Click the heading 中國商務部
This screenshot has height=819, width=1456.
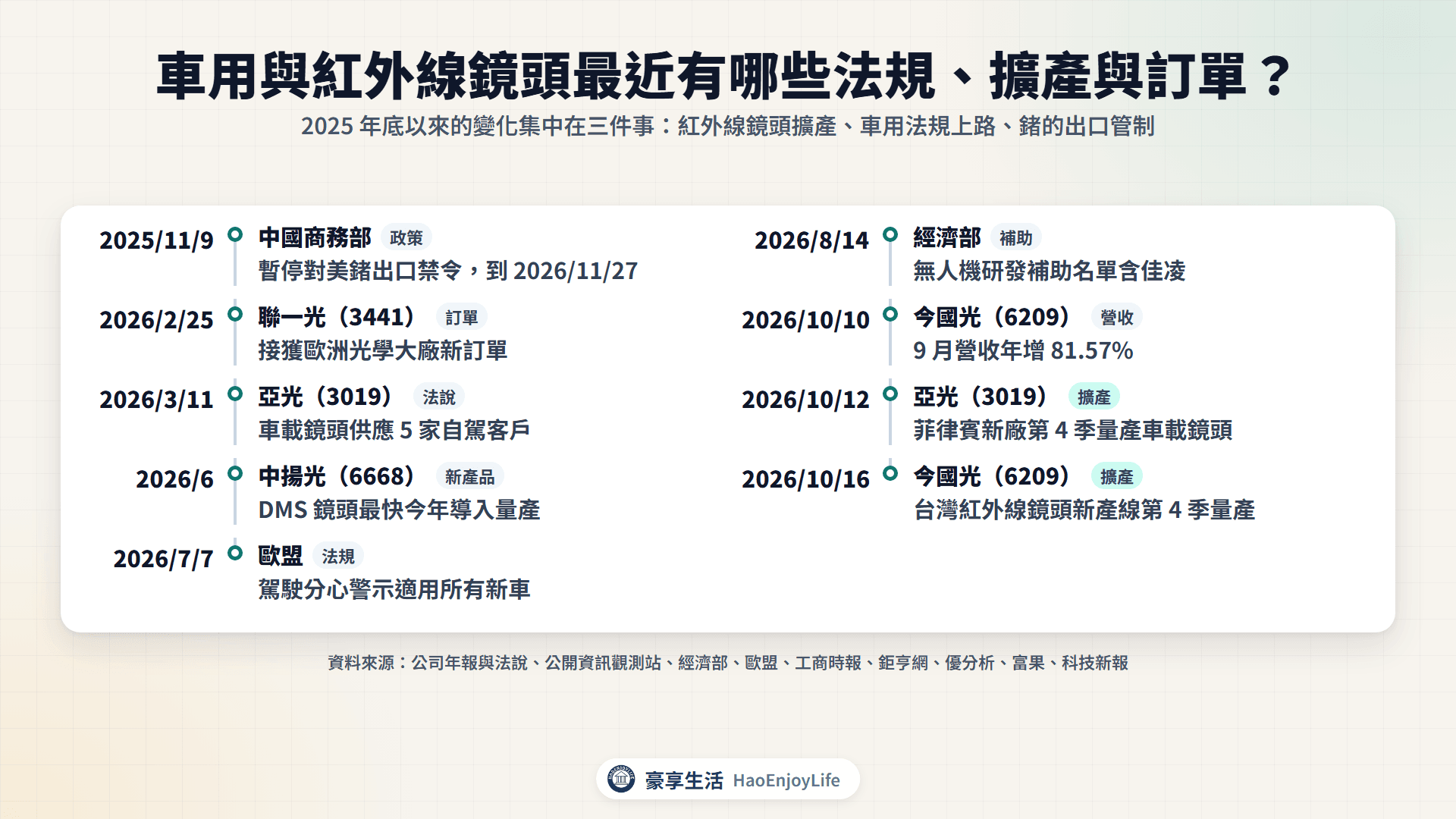[315, 237]
